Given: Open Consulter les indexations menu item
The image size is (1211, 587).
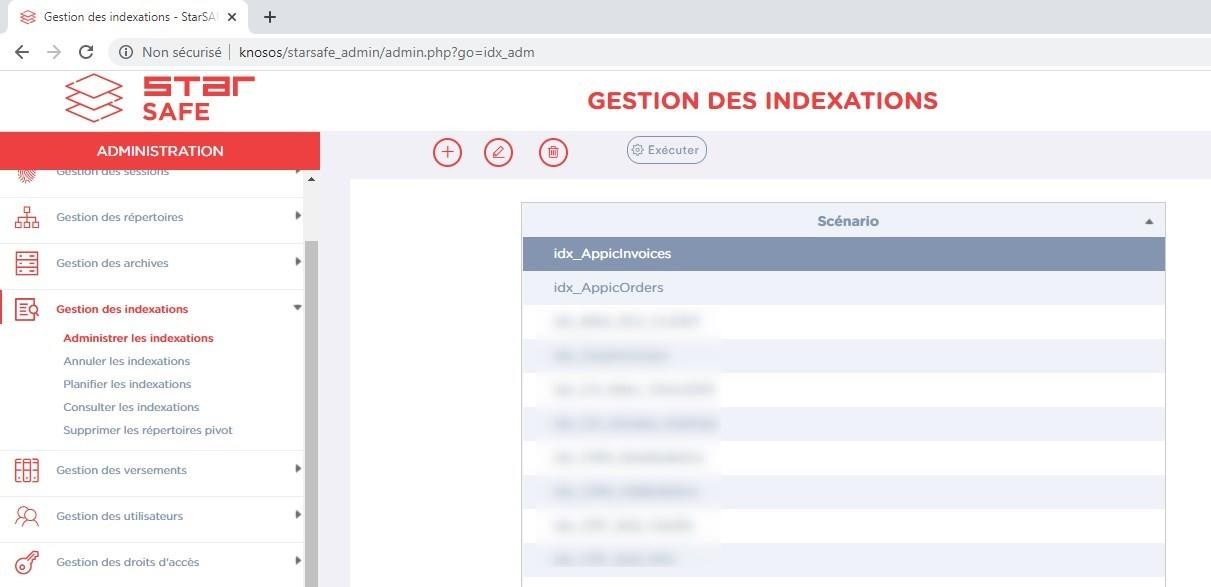Looking at the screenshot, I should (131, 407).
